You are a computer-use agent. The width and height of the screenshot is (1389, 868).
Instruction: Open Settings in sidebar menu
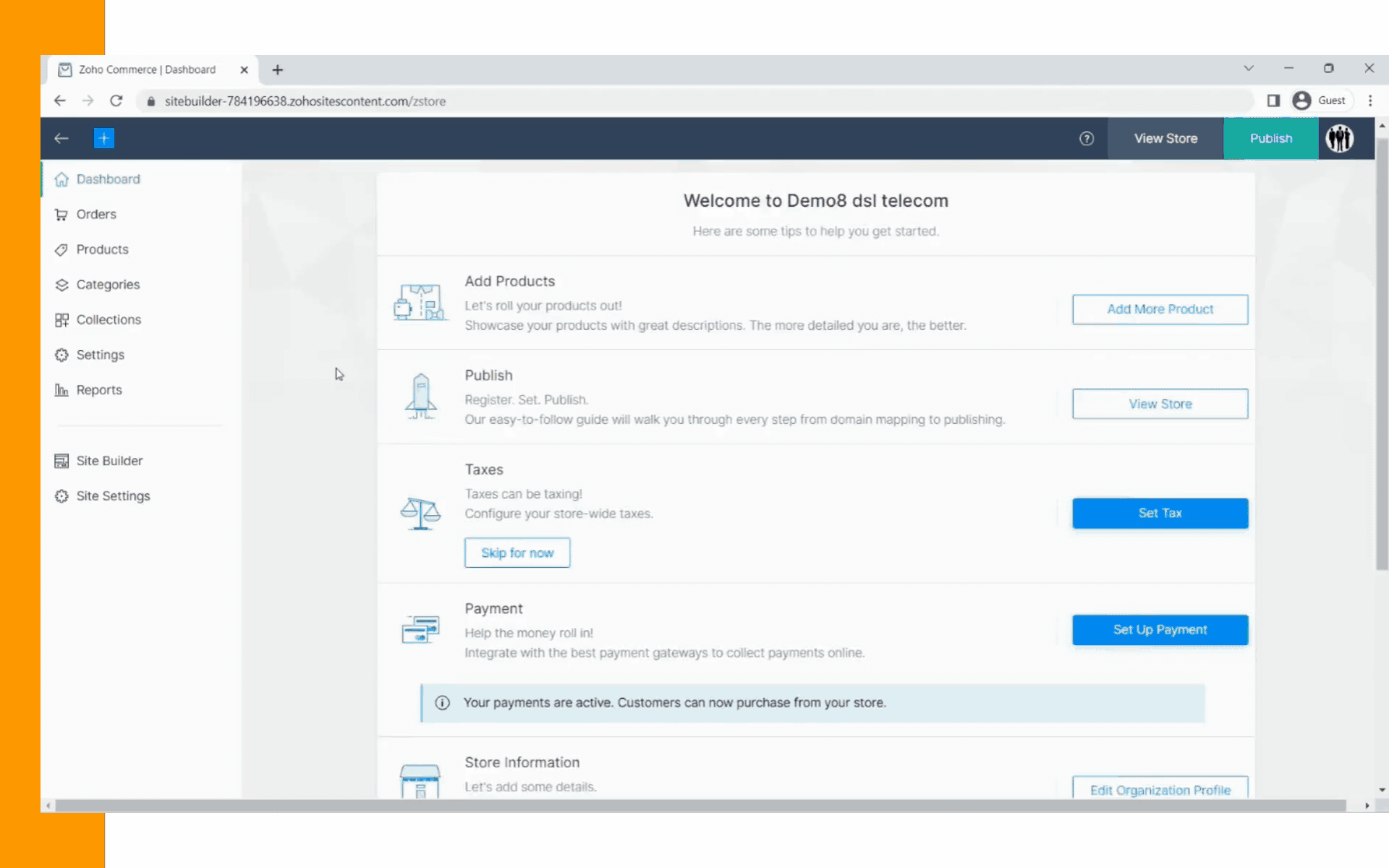(x=101, y=355)
